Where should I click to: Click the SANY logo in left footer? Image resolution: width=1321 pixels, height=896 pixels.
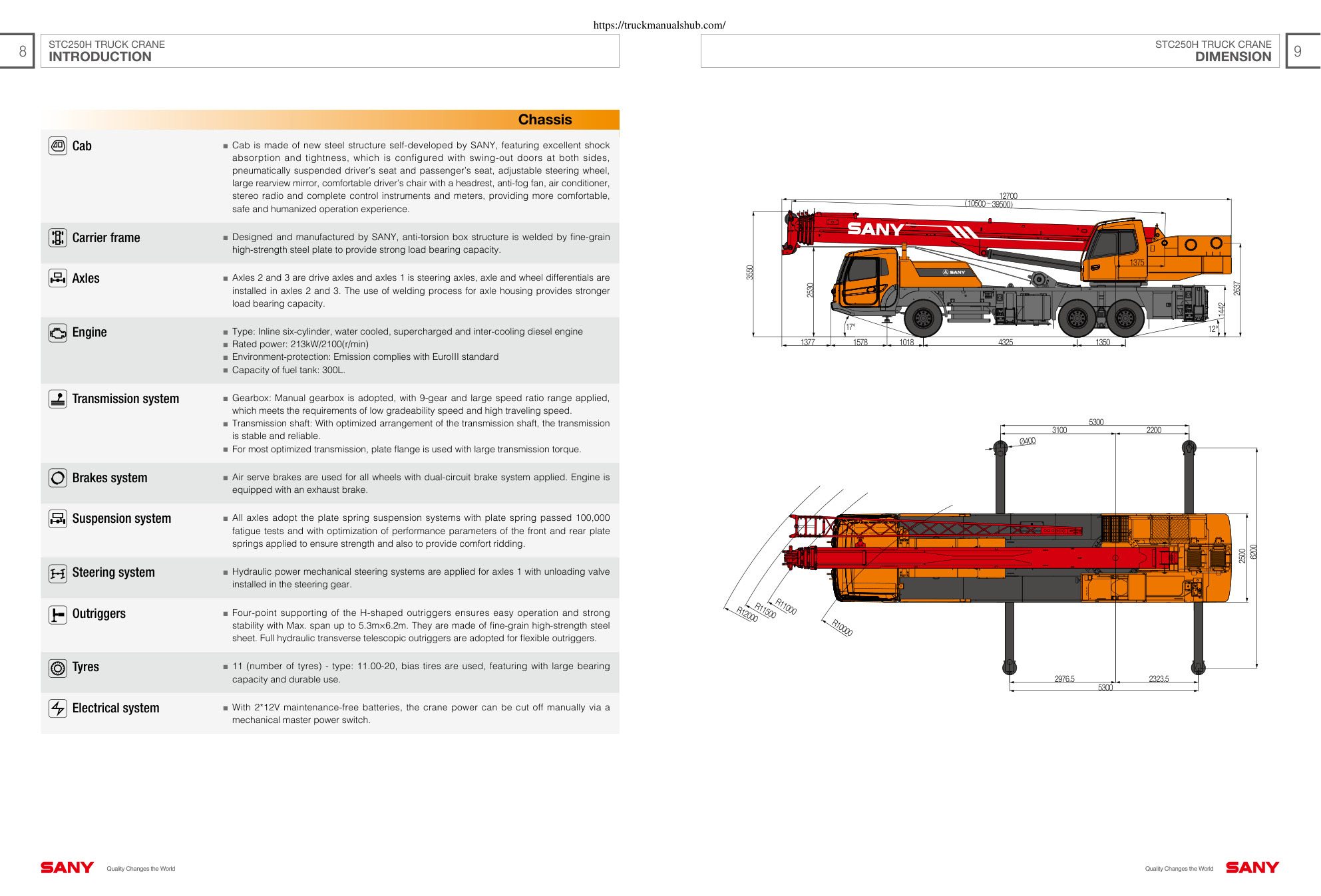[67, 867]
